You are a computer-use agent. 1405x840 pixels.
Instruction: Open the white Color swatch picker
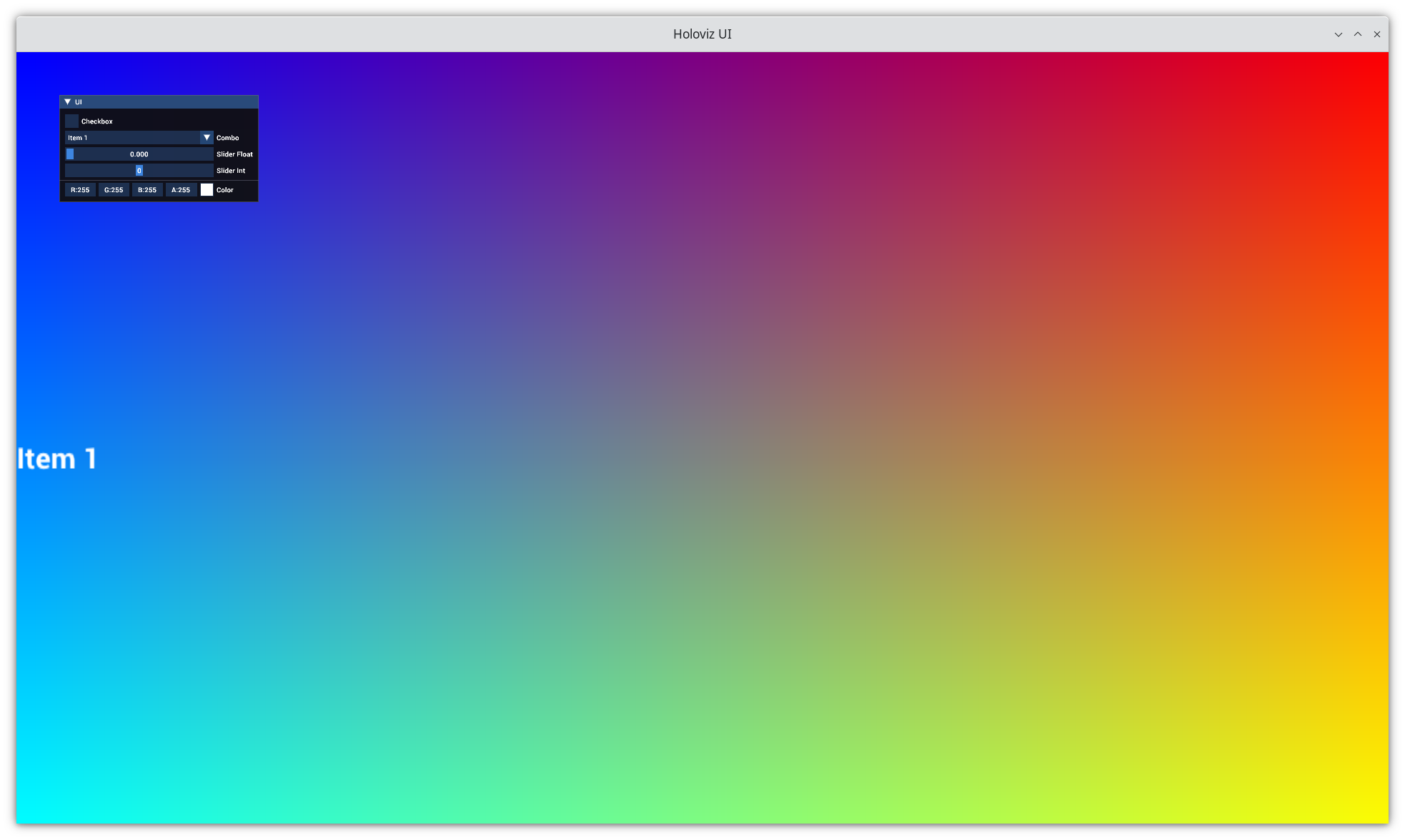click(x=207, y=190)
